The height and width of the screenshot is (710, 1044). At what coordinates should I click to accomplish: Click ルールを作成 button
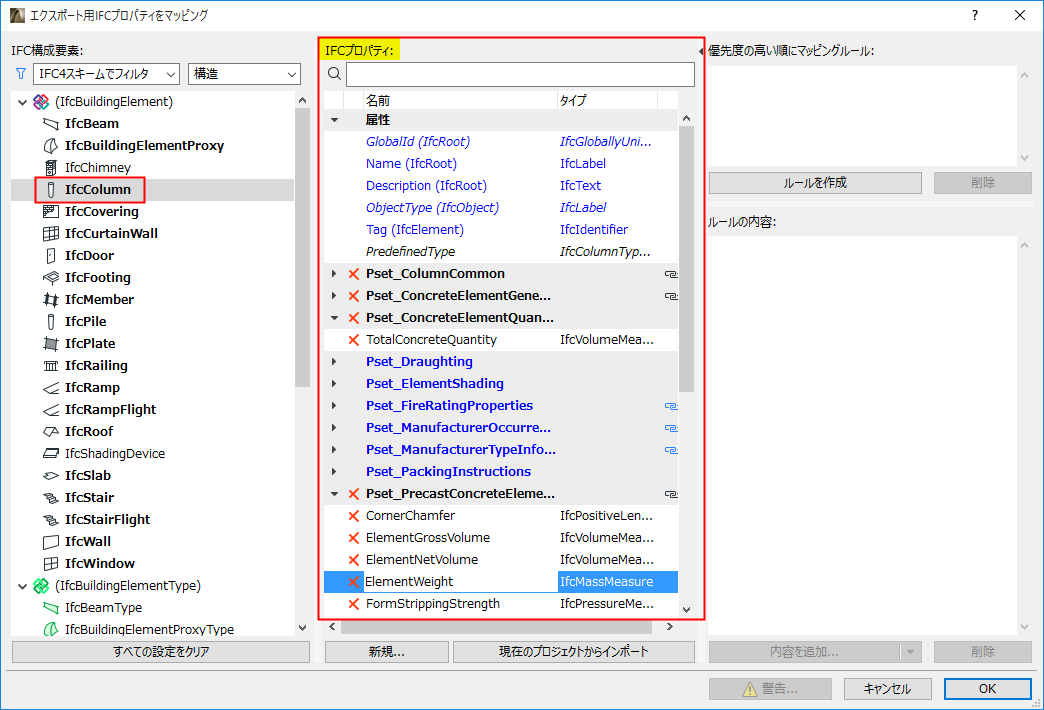pyautogui.click(x=815, y=182)
